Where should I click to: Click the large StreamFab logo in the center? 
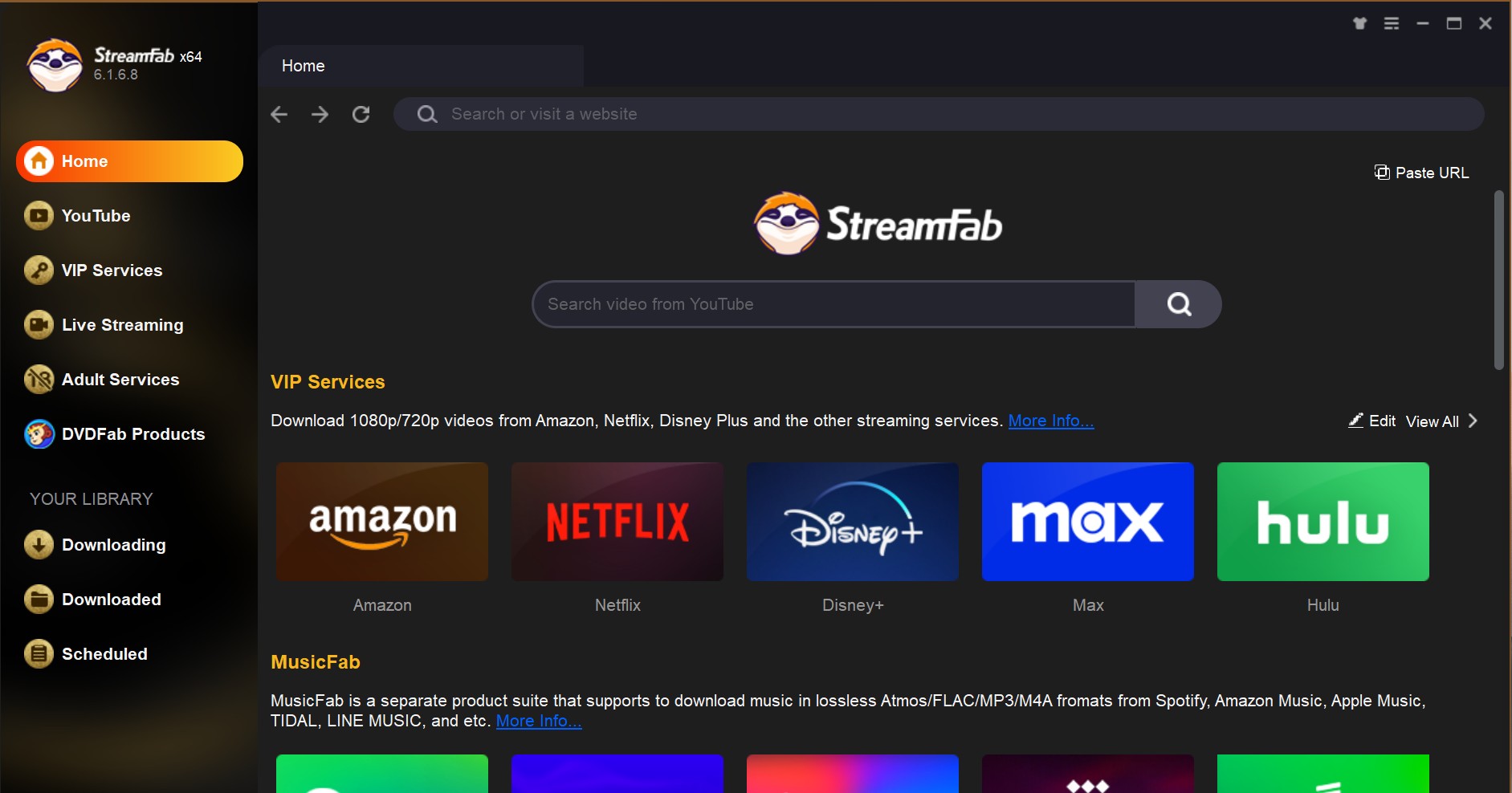click(x=878, y=224)
